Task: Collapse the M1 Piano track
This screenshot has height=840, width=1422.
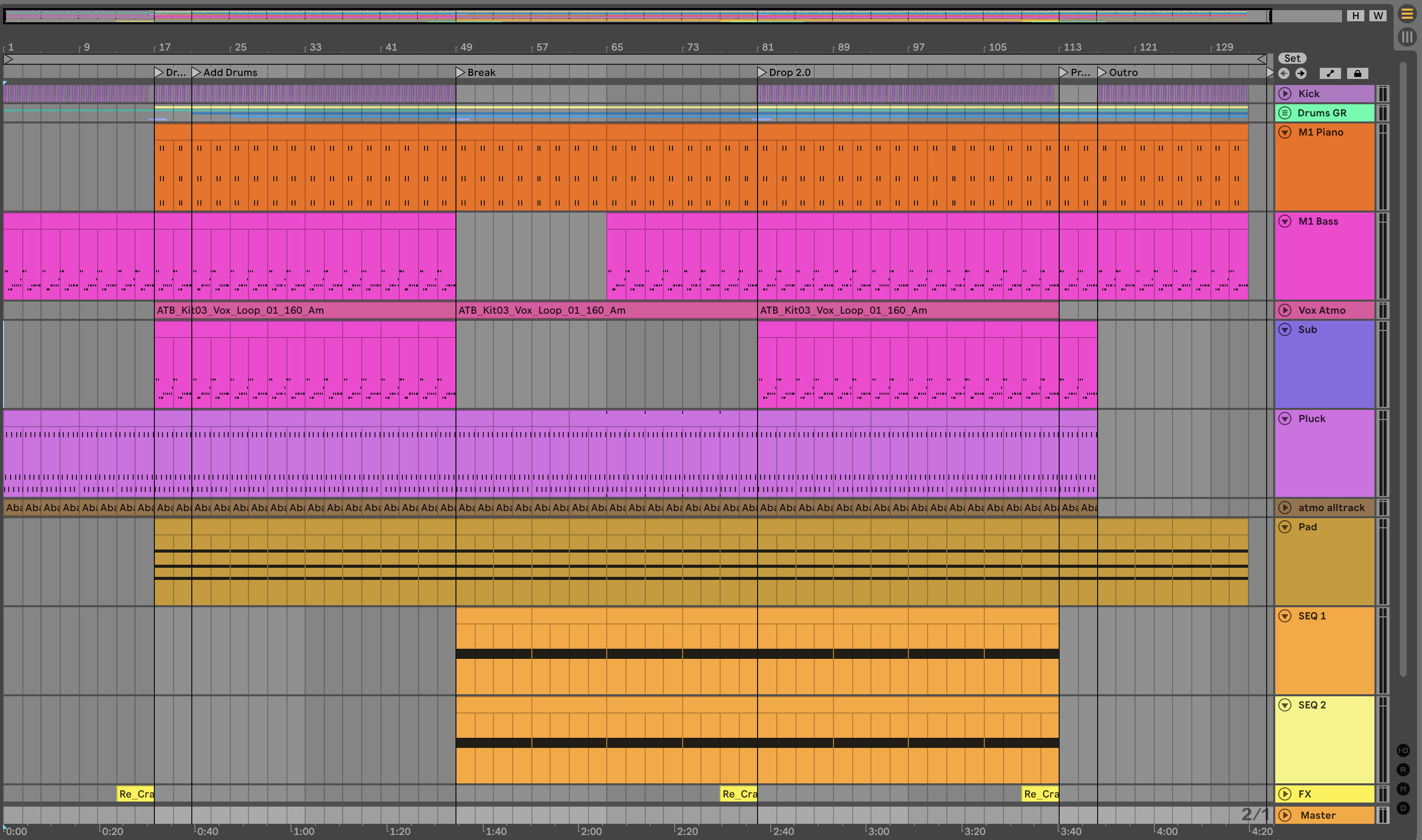Action: [x=1285, y=133]
